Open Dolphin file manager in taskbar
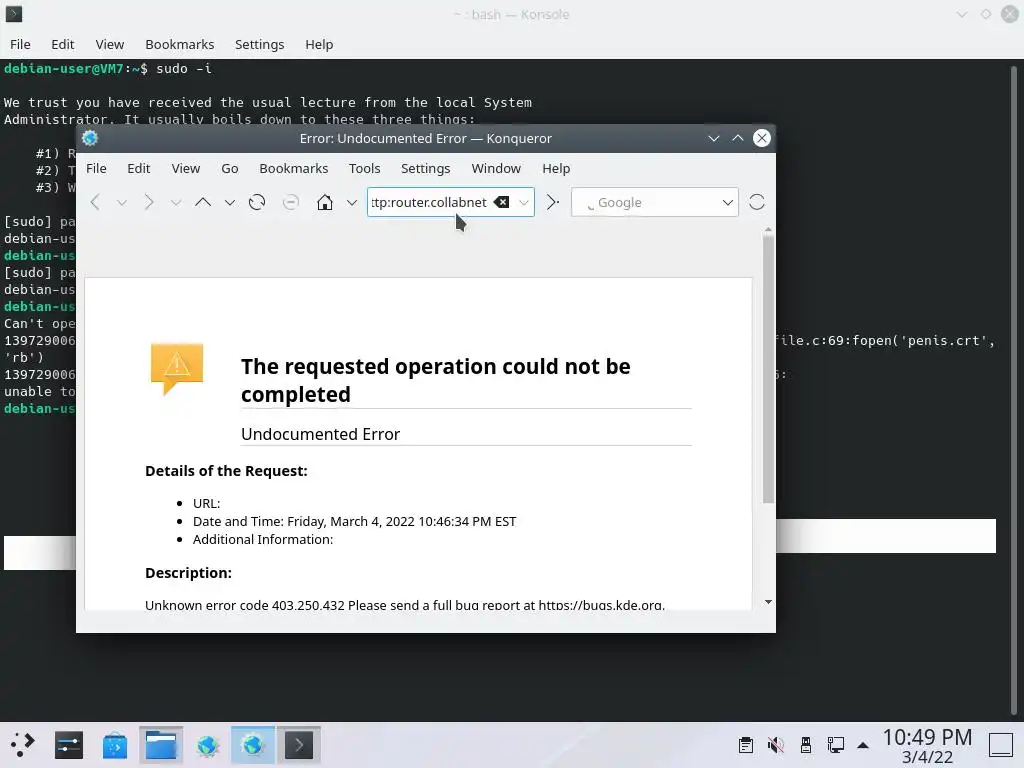 (x=161, y=744)
